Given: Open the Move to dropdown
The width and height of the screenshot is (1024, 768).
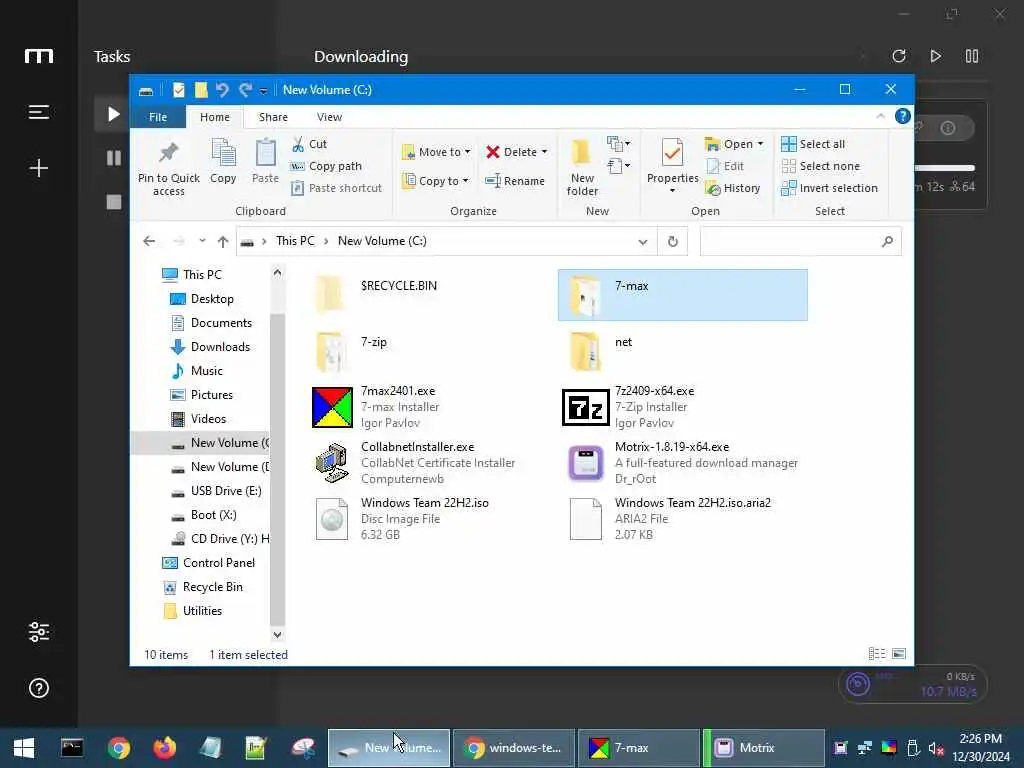Looking at the screenshot, I should pos(436,152).
